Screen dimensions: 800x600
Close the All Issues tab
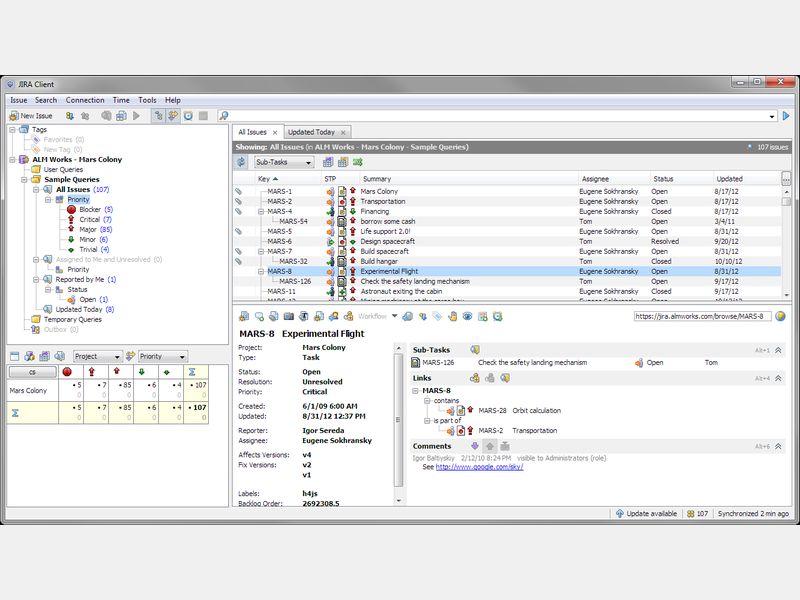274,133
